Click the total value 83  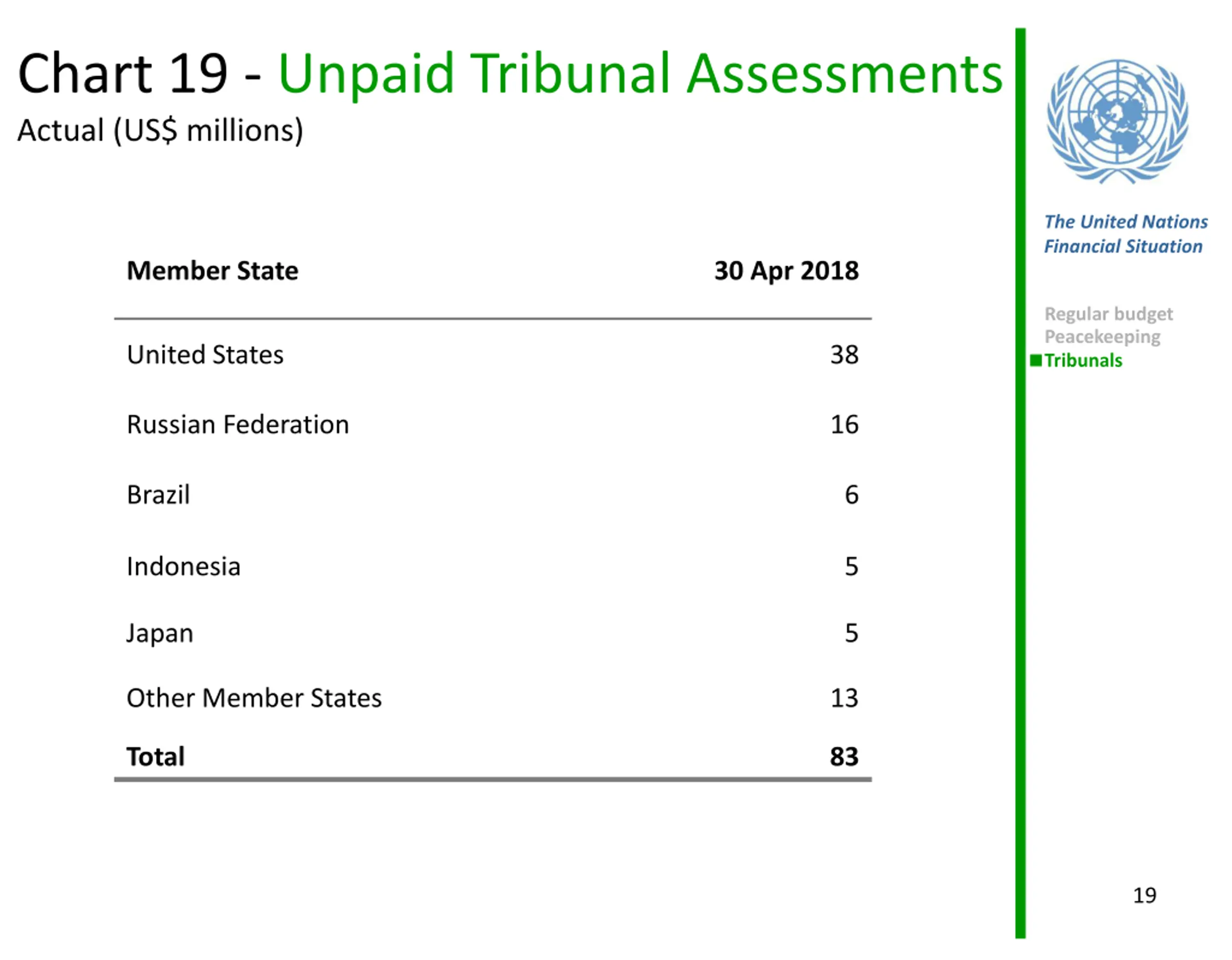844,757
